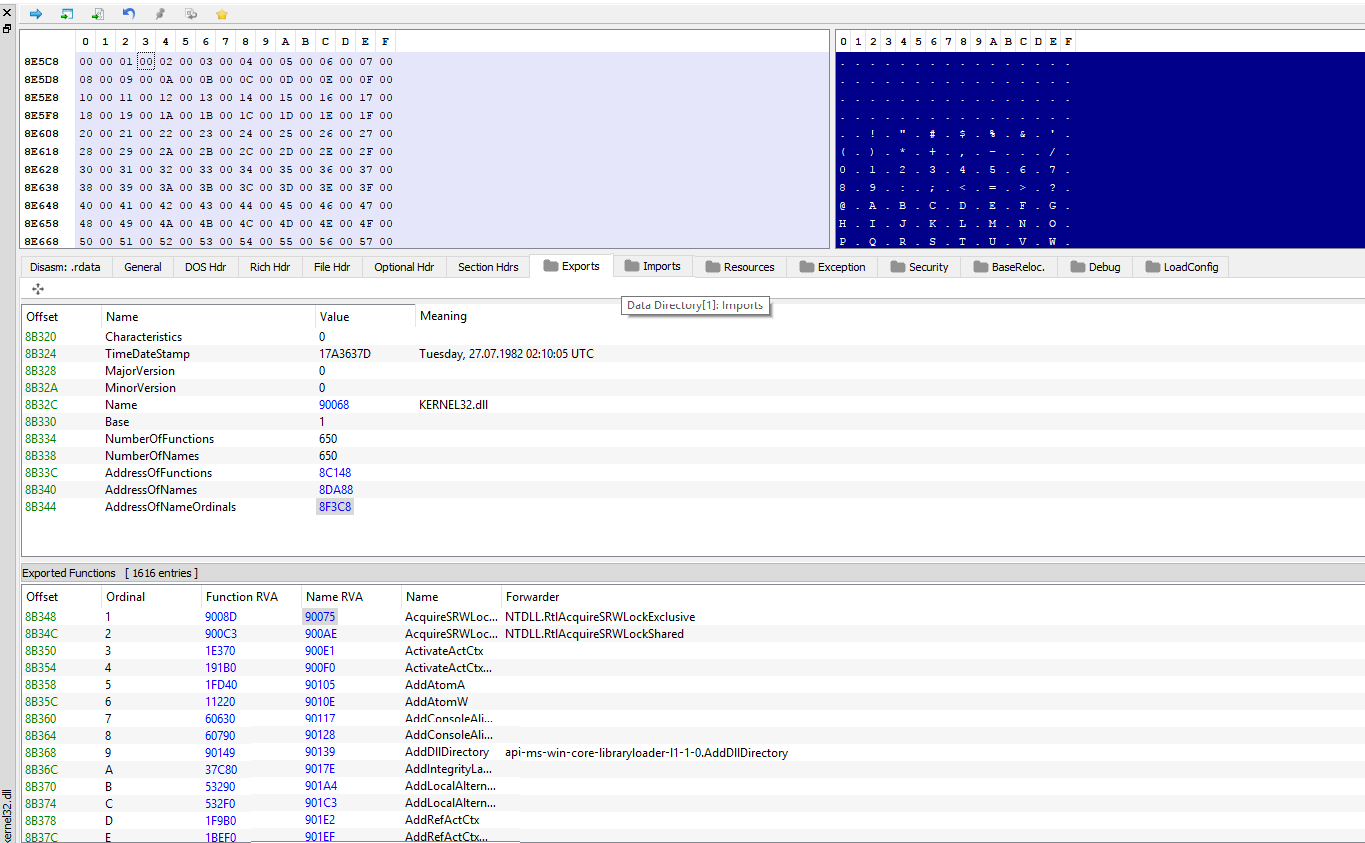Click the AddressOfNames value 8DA88

point(336,490)
